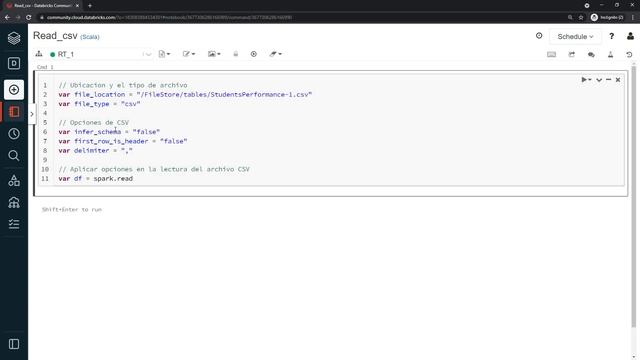Go back in browser history
The image size is (640, 360).
pos(7,18)
